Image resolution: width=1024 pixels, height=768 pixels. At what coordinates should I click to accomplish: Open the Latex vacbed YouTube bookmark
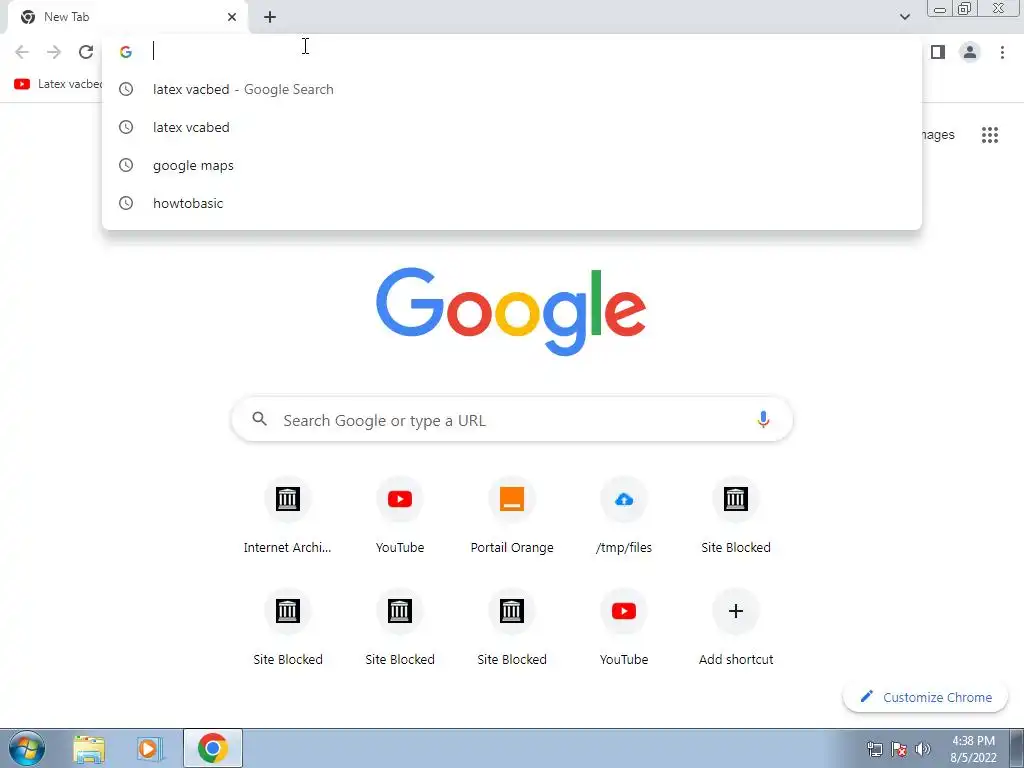[x=57, y=84]
